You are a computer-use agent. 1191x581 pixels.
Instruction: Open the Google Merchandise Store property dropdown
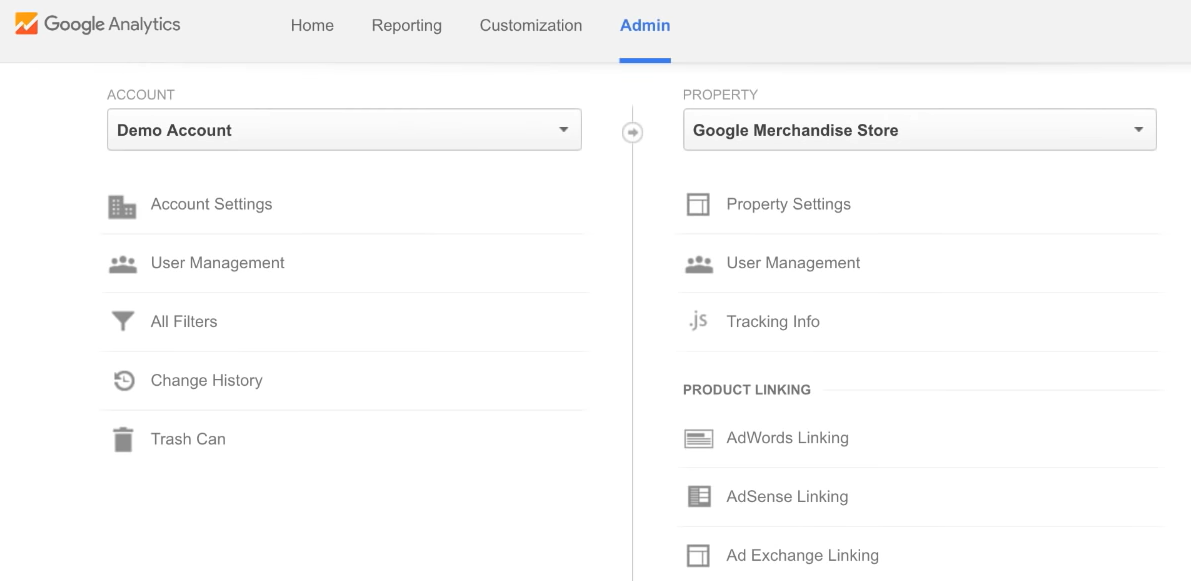[x=920, y=130]
